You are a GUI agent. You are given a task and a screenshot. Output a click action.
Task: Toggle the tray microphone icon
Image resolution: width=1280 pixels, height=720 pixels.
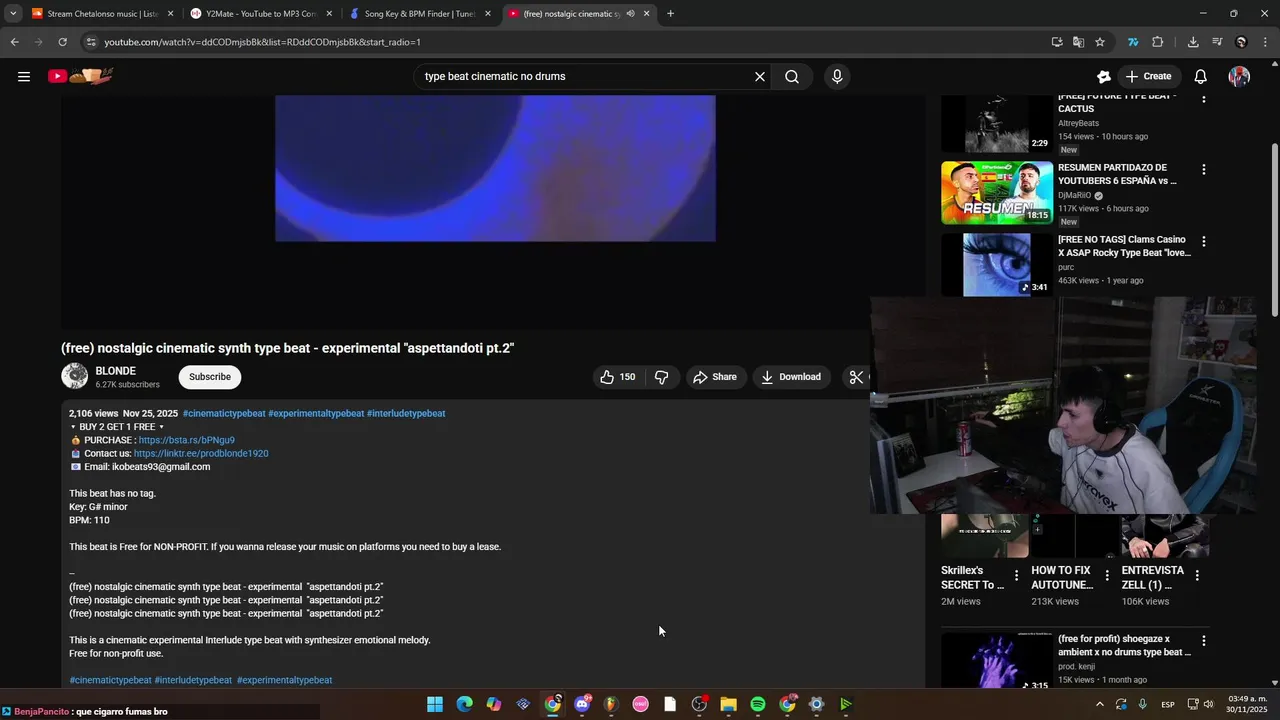coord(1143,704)
